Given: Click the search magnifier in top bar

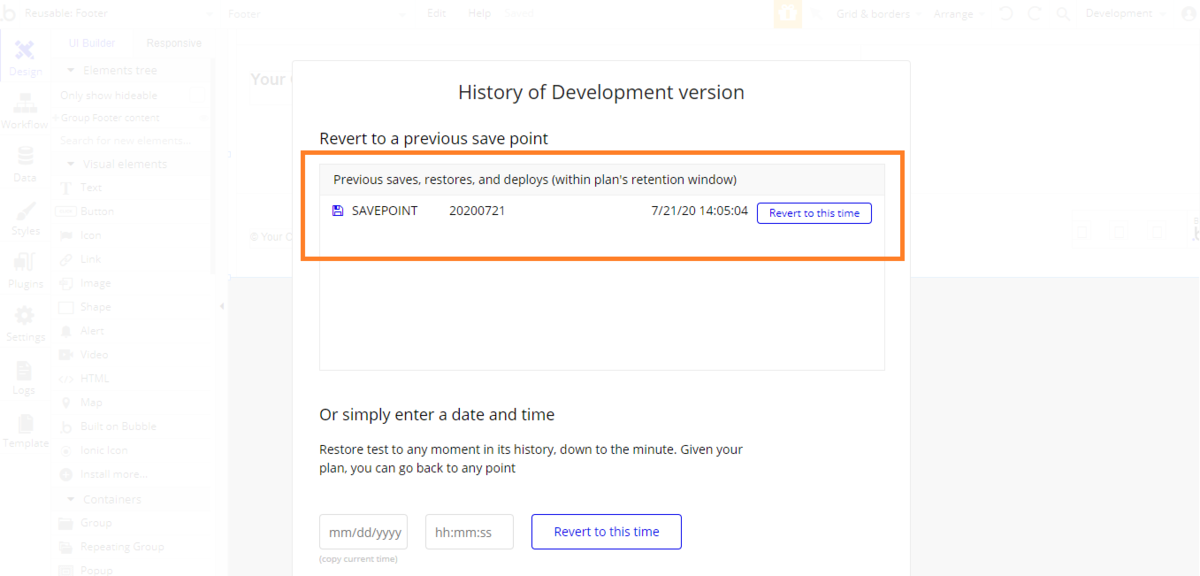Looking at the screenshot, I should click(x=1063, y=14).
